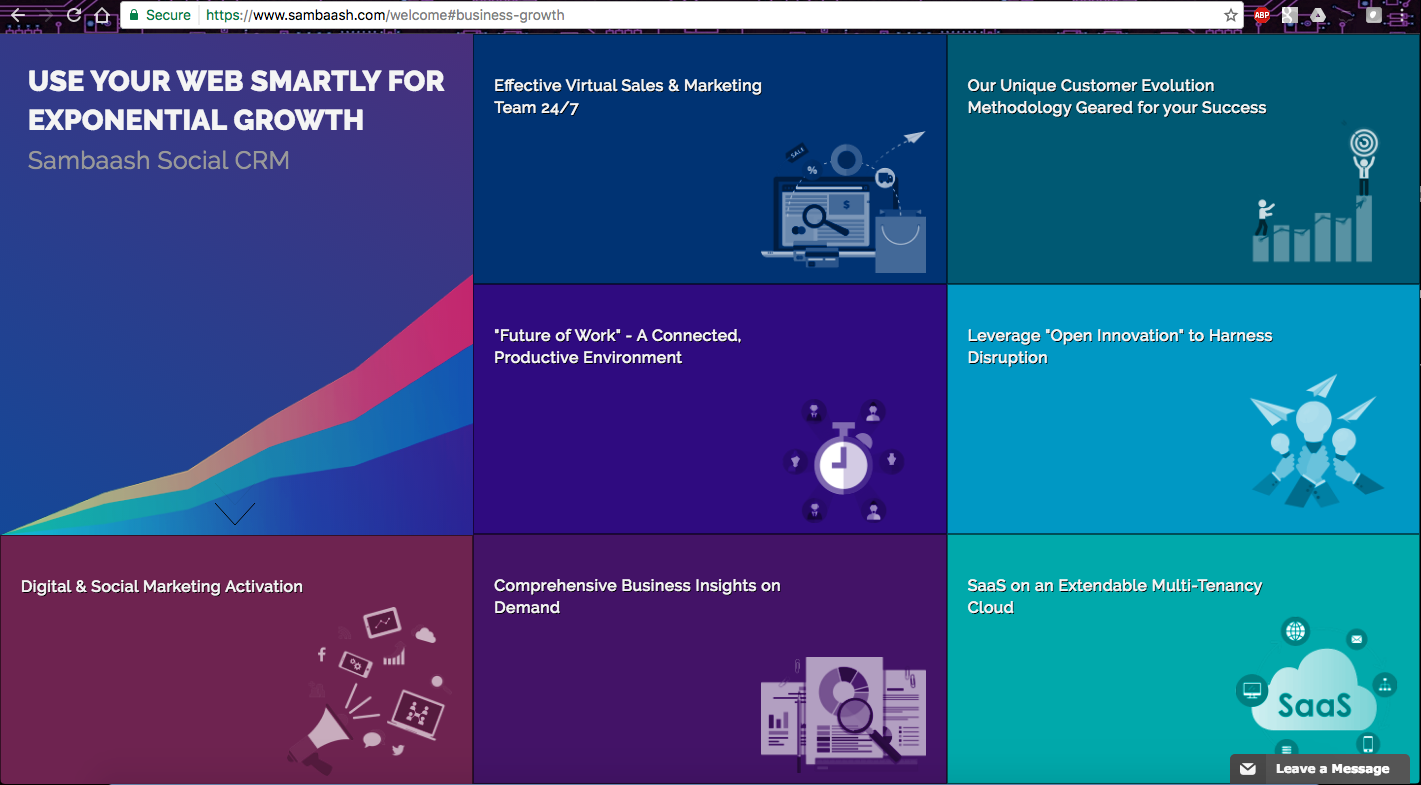Click the green Secure padlock indicator

pyautogui.click(x=160, y=15)
